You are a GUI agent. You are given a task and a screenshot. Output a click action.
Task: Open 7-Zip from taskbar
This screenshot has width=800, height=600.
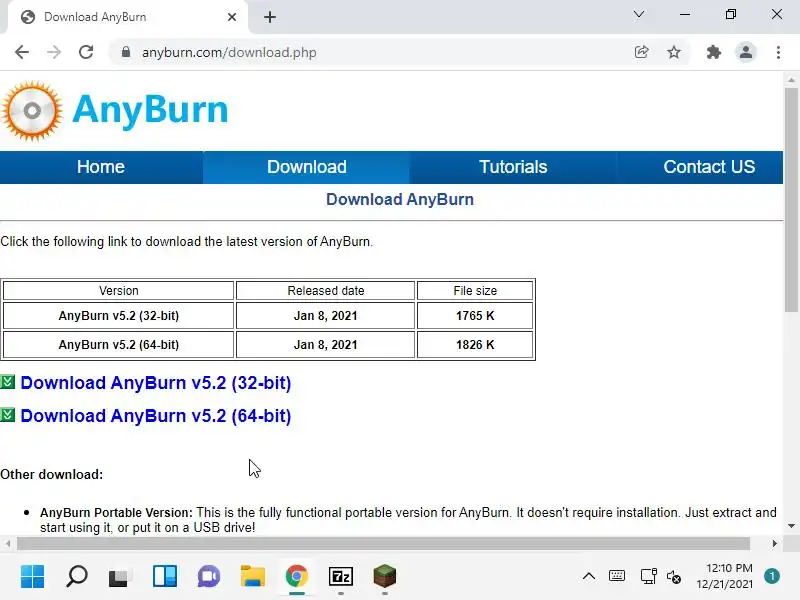click(x=341, y=577)
